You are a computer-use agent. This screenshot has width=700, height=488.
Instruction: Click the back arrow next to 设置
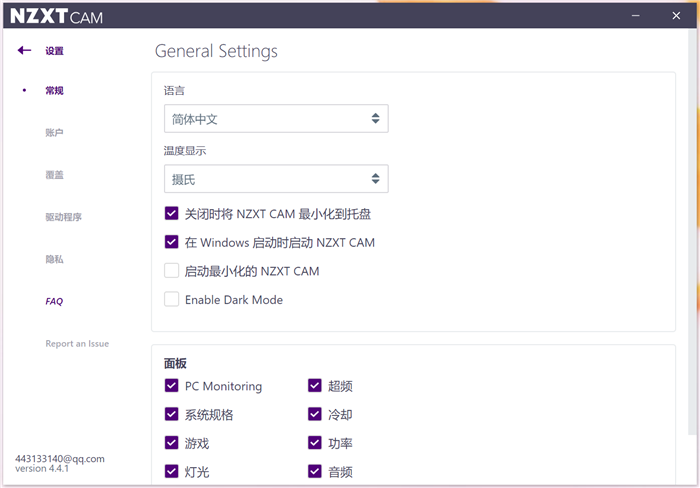click(25, 51)
